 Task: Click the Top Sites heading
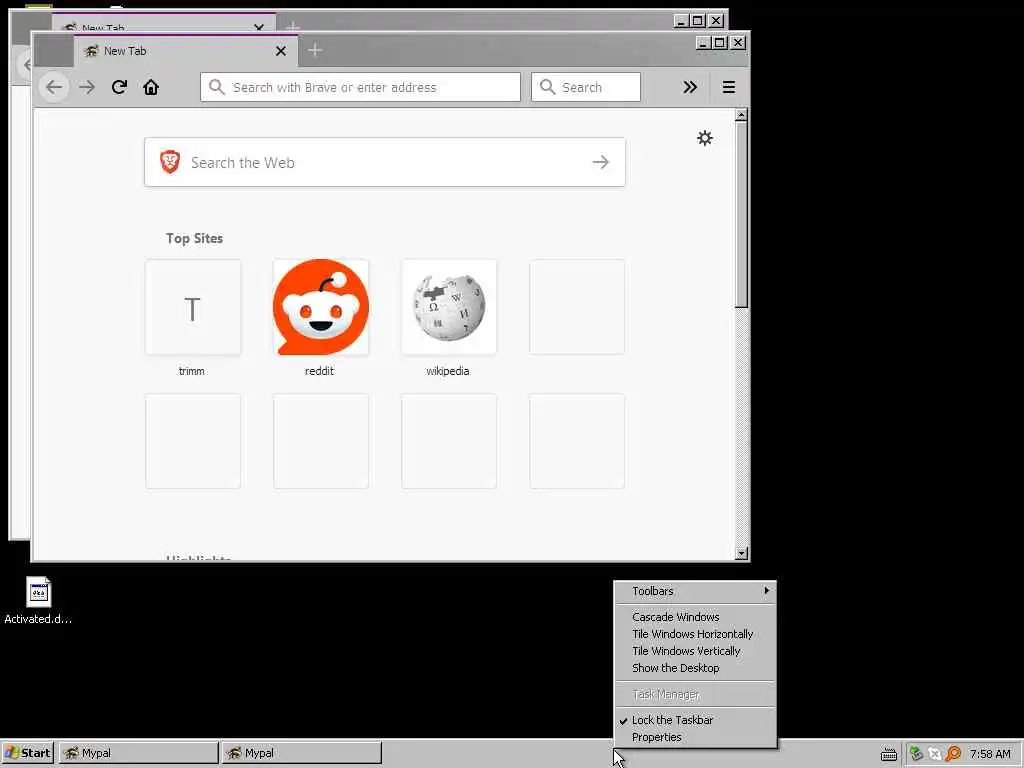click(194, 238)
